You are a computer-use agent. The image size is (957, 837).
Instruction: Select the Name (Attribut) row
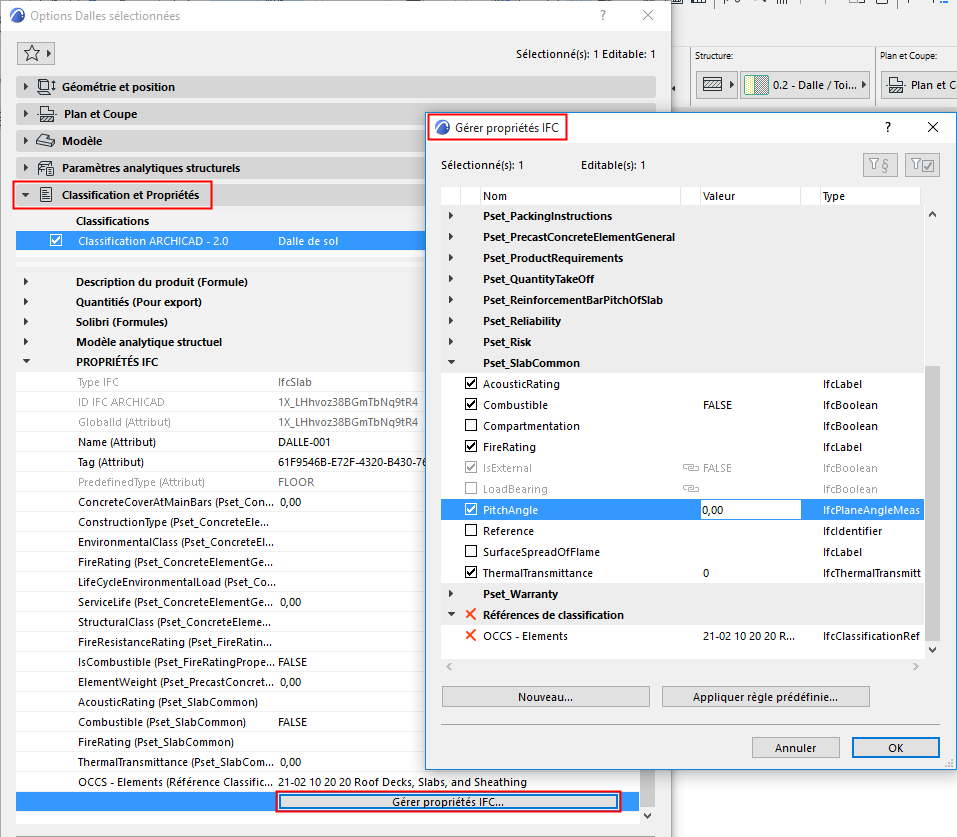[x=221, y=442]
